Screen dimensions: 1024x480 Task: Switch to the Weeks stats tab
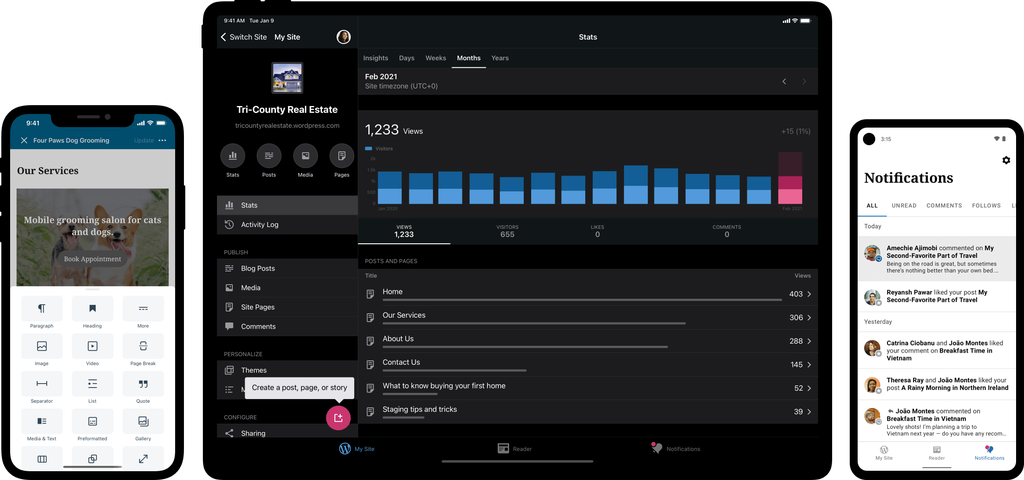point(436,58)
